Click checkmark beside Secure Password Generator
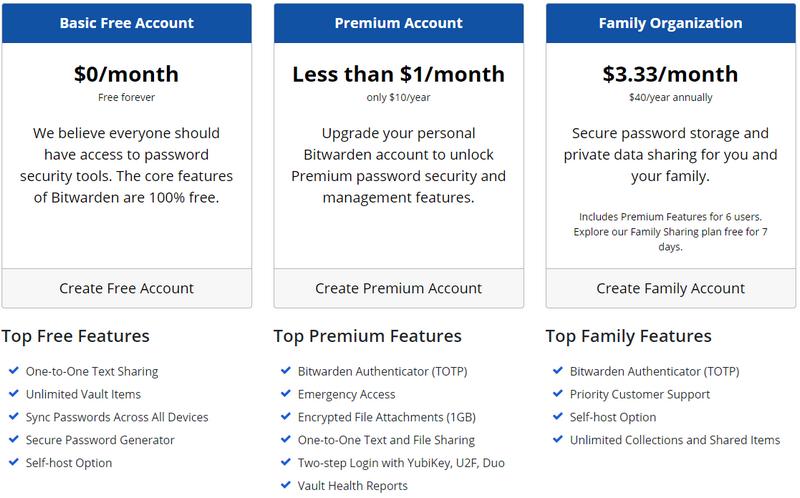Viewport: 800px width, 498px height. point(13,440)
